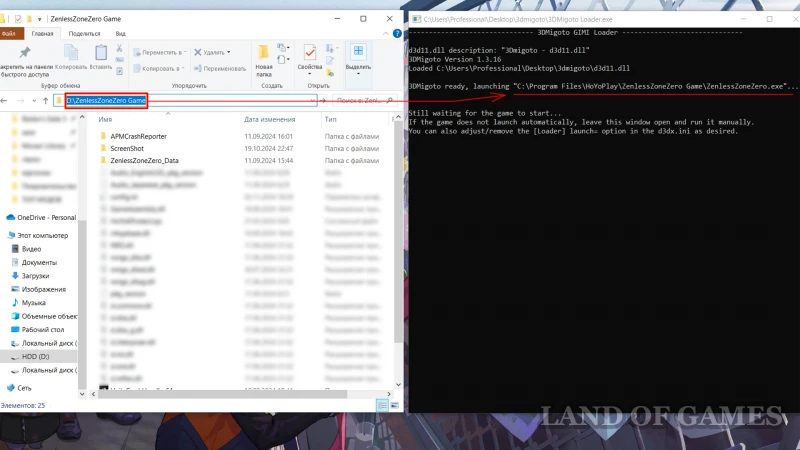This screenshot has height=450, width=800.
Task: Open Музыка in the navigation pane
Action: click(x=33, y=303)
